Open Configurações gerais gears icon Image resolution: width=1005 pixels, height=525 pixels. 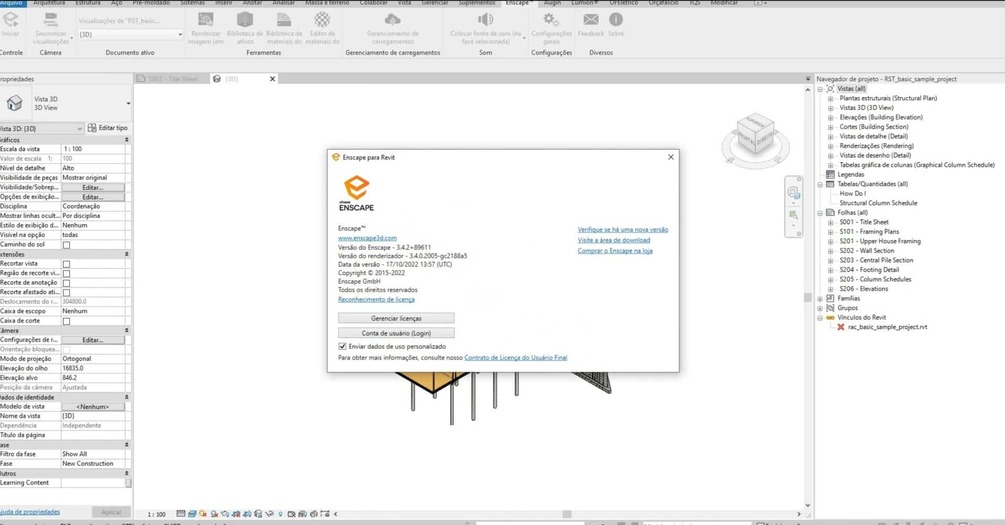tap(551, 20)
